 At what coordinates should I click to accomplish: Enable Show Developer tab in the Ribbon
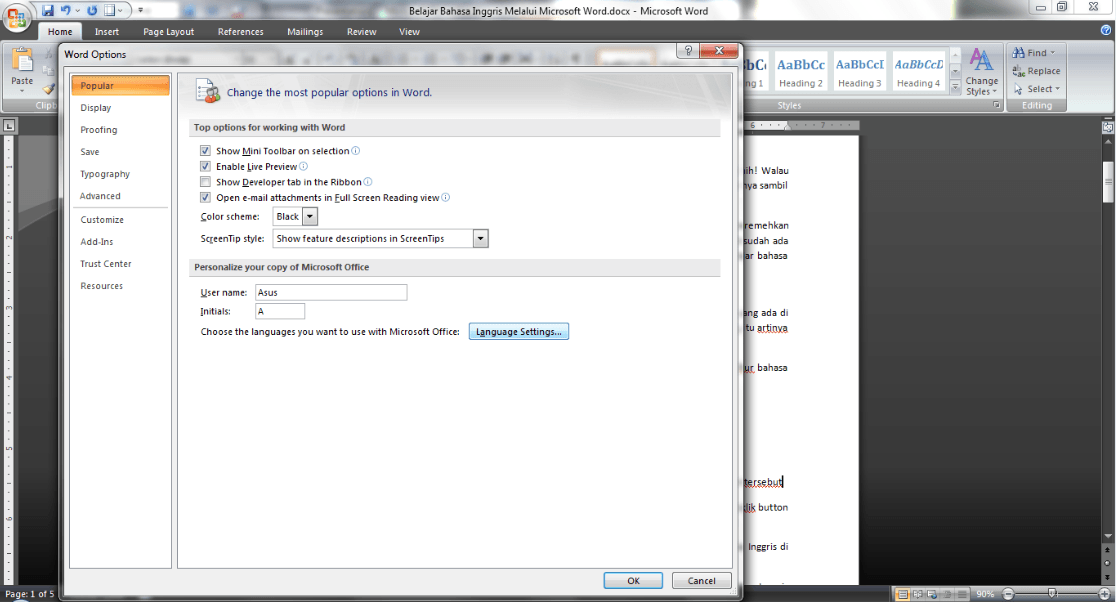(205, 182)
